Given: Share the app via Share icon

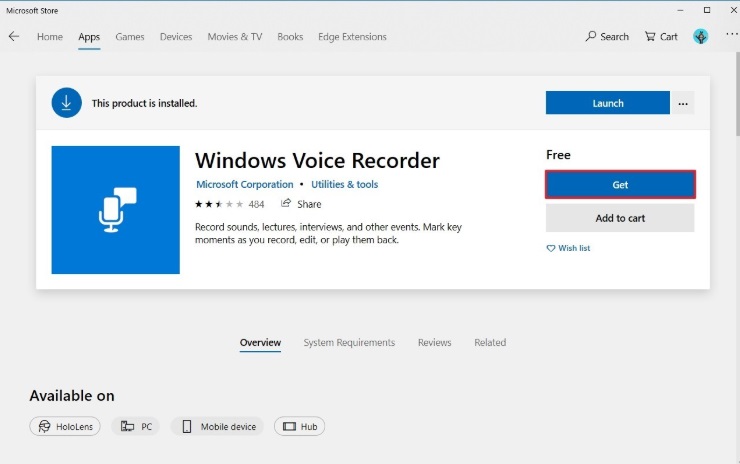Looking at the screenshot, I should [301, 204].
